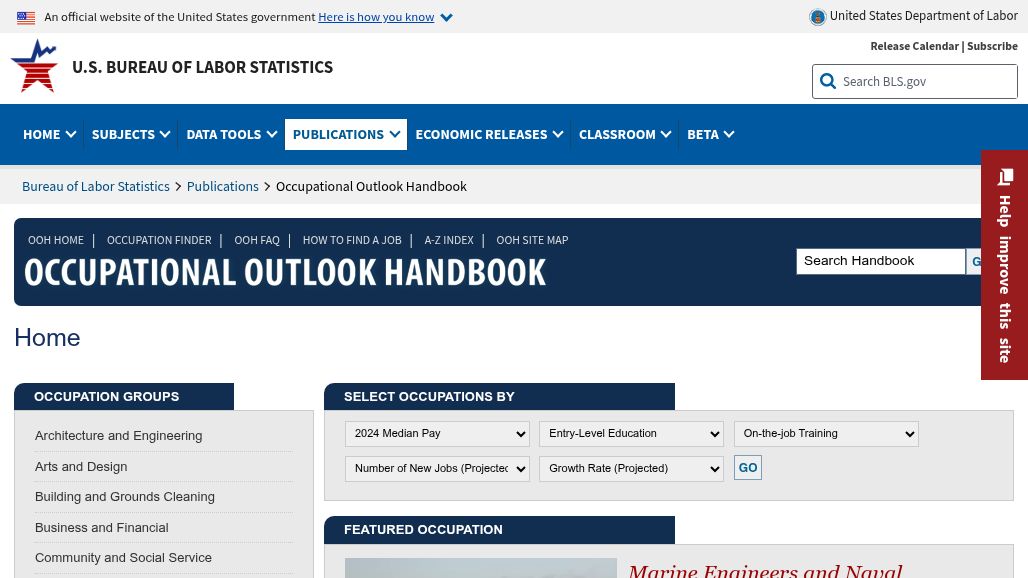Click the Subscribe link
The image size is (1028, 578).
pyautogui.click(x=992, y=46)
